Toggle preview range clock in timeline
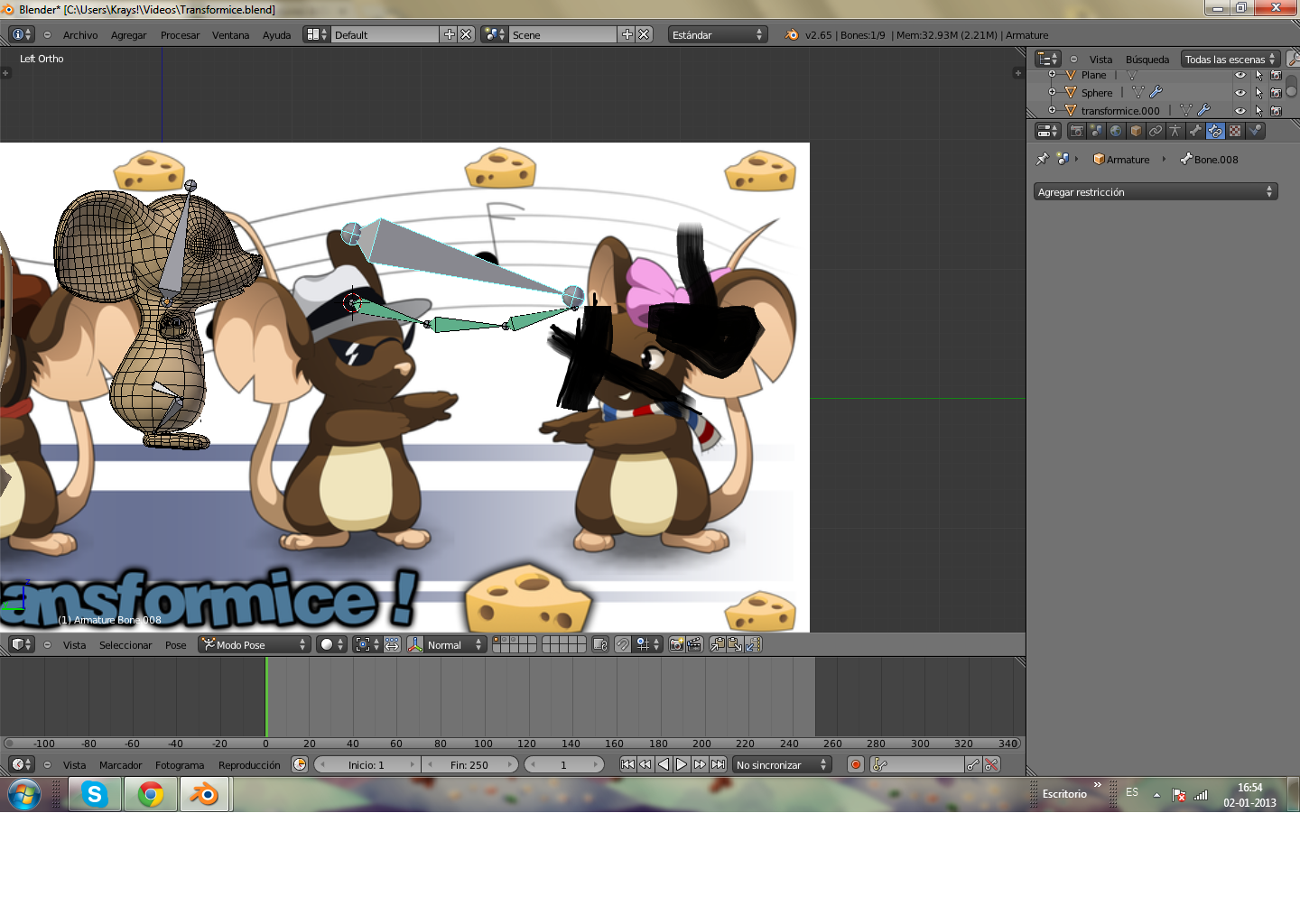The height and width of the screenshot is (924, 1300). point(300,764)
